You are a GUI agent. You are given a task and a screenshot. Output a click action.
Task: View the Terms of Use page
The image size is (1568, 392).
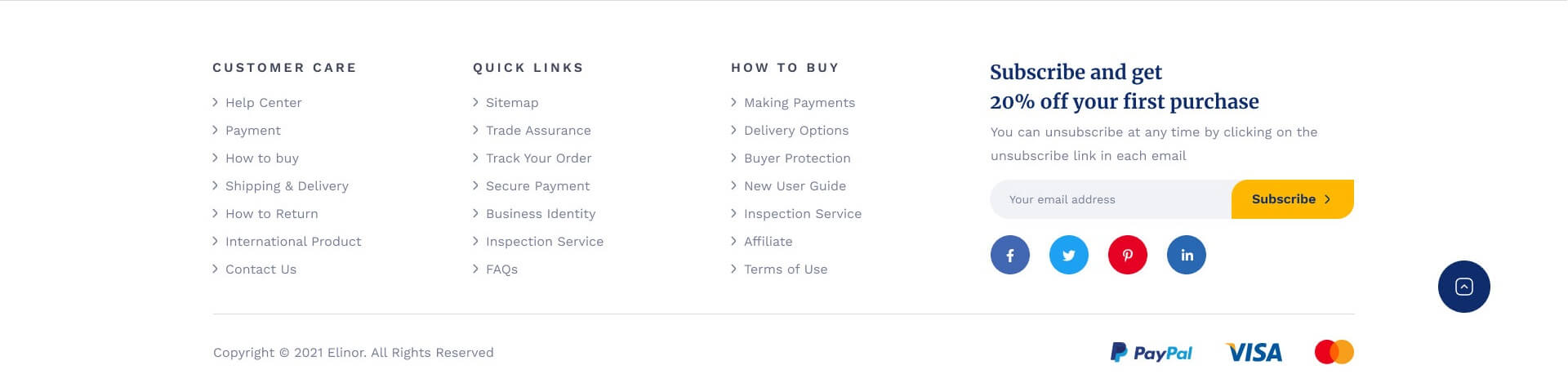coord(786,269)
